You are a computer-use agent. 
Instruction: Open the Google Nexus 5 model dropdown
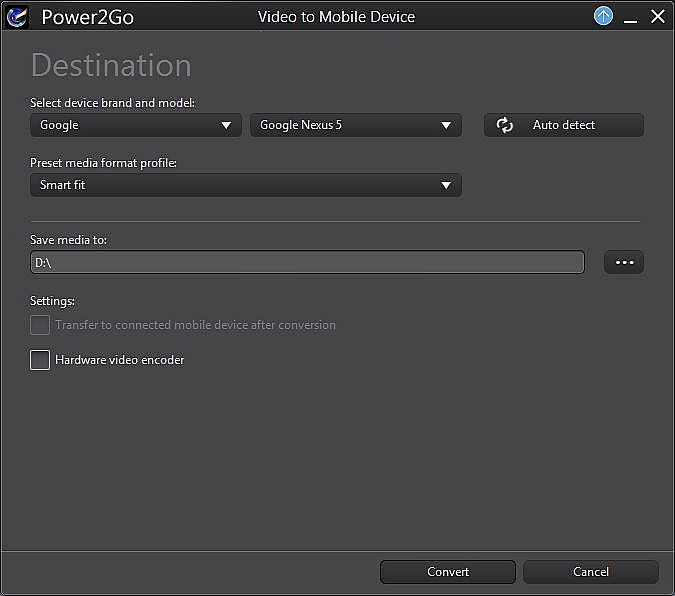(356, 125)
